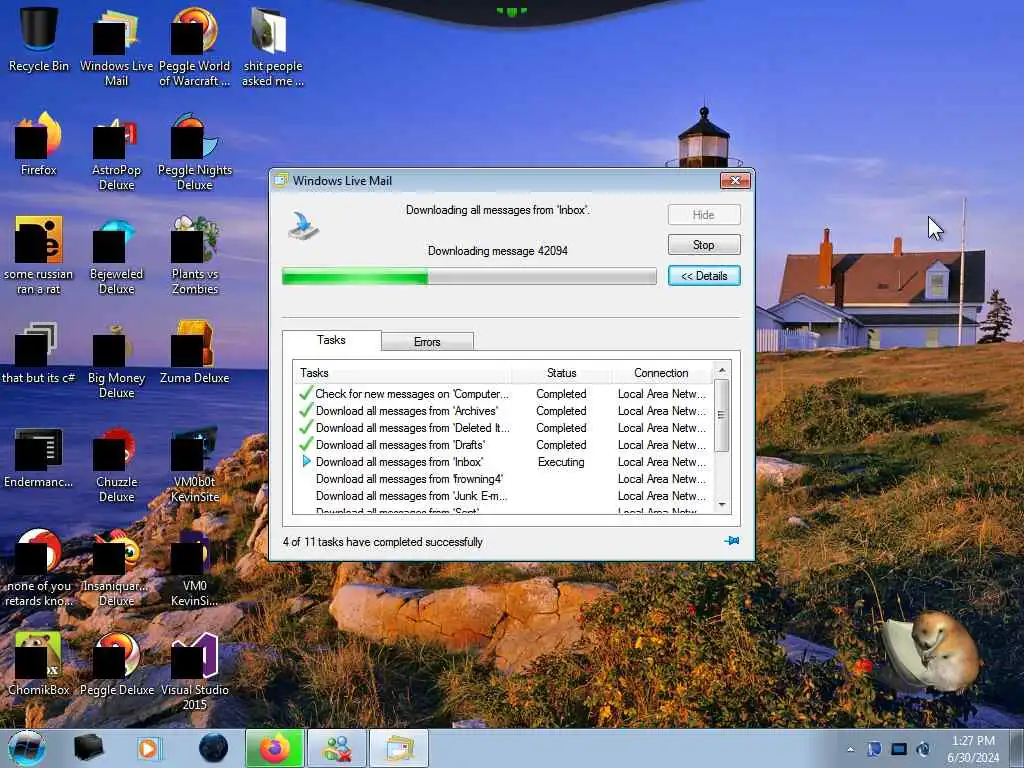Select the executing 'Inbox' task row
Screen dimensions: 1024x768
tap(503, 462)
